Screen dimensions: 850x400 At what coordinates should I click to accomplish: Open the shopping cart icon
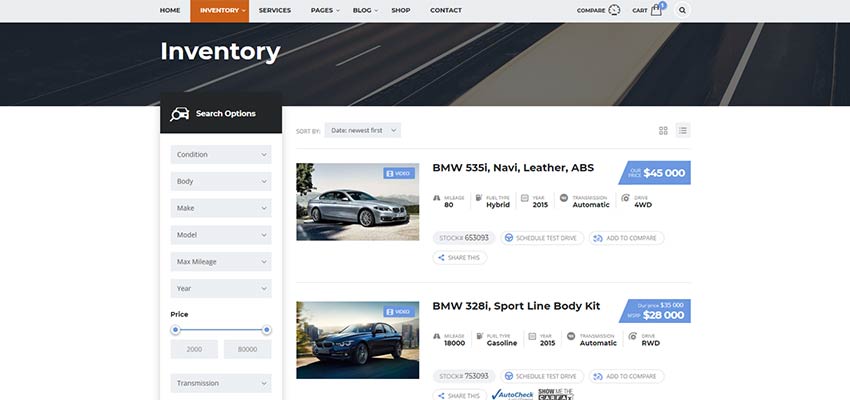click(x=657, y=9)
